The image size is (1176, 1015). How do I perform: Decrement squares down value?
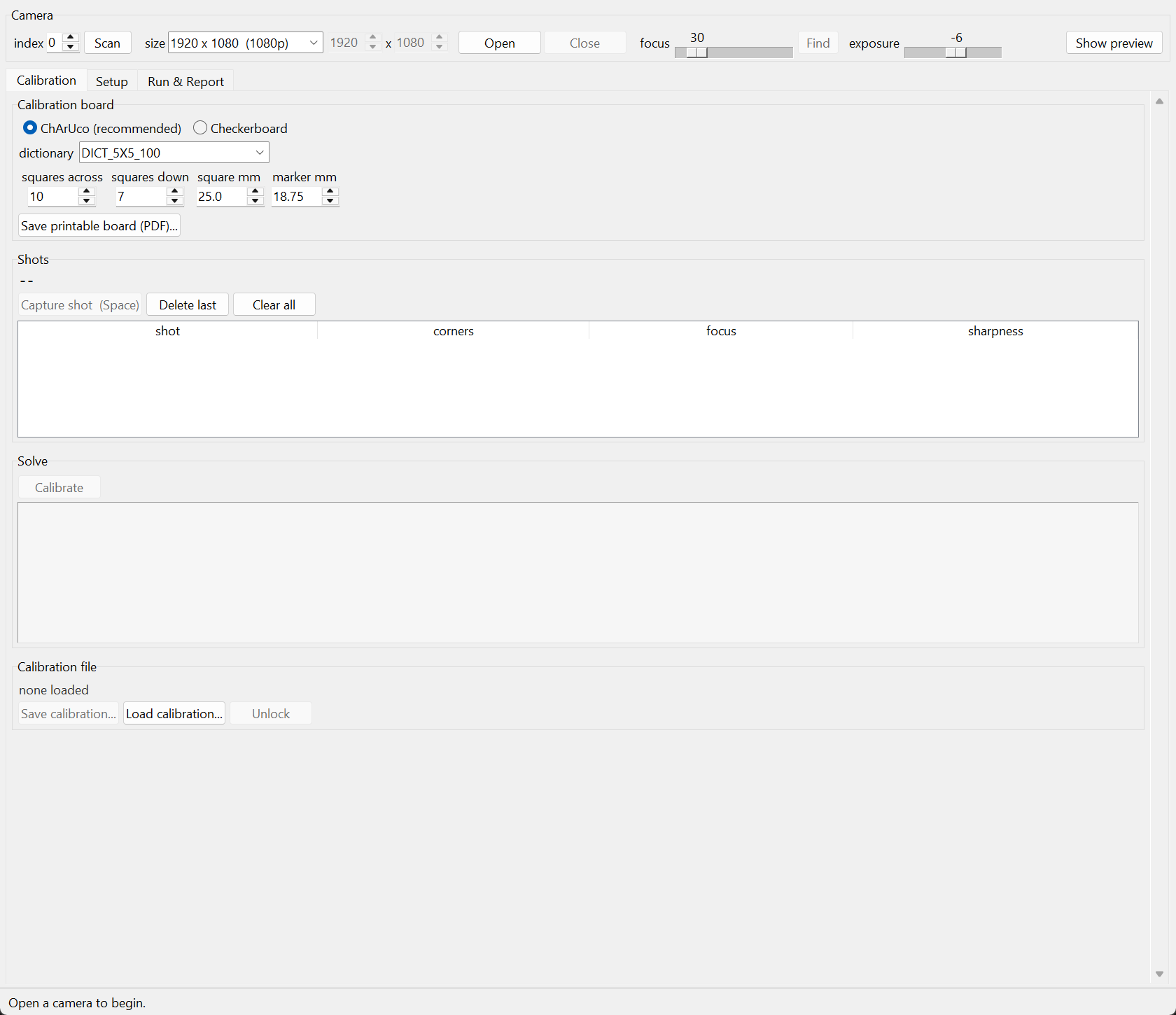pyautogui.click(x=175, y=201)
